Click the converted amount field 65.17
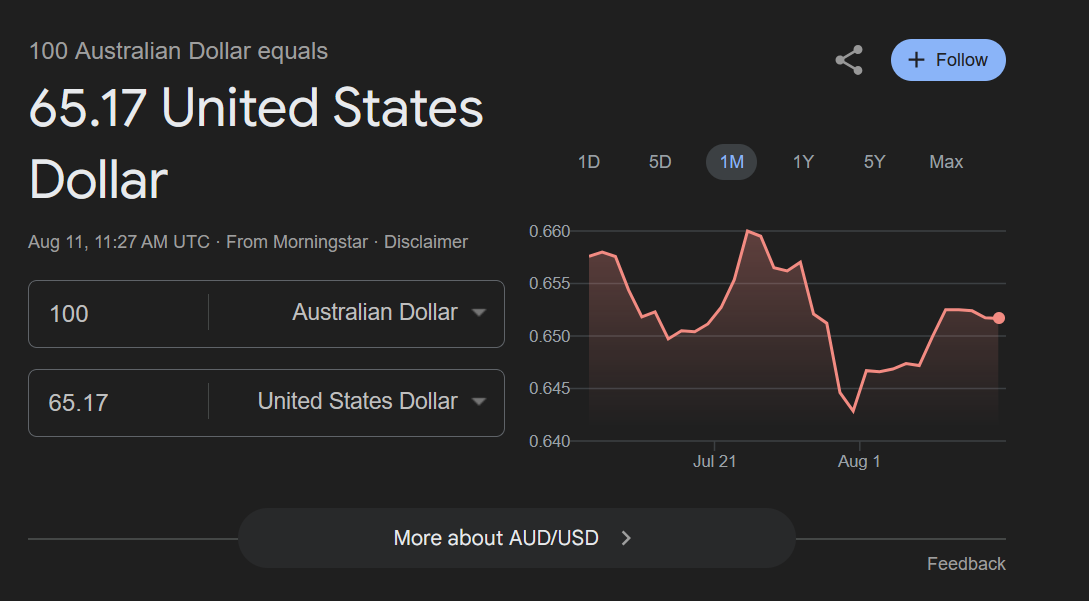This screenshot has width=1089, height=601. [118, 403]
